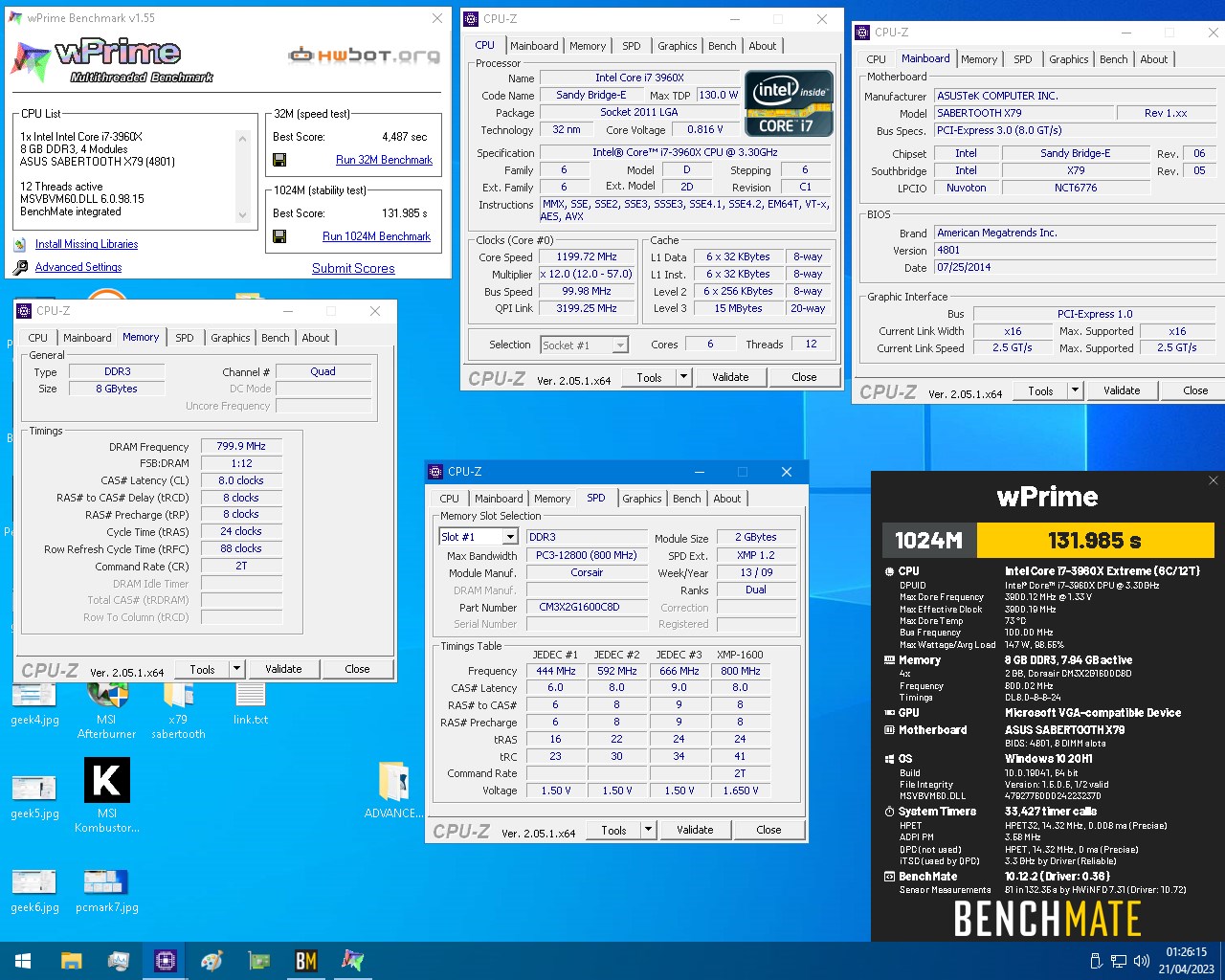Click the save icon next to the 1024M Best Score

click(x=279, y=236)
